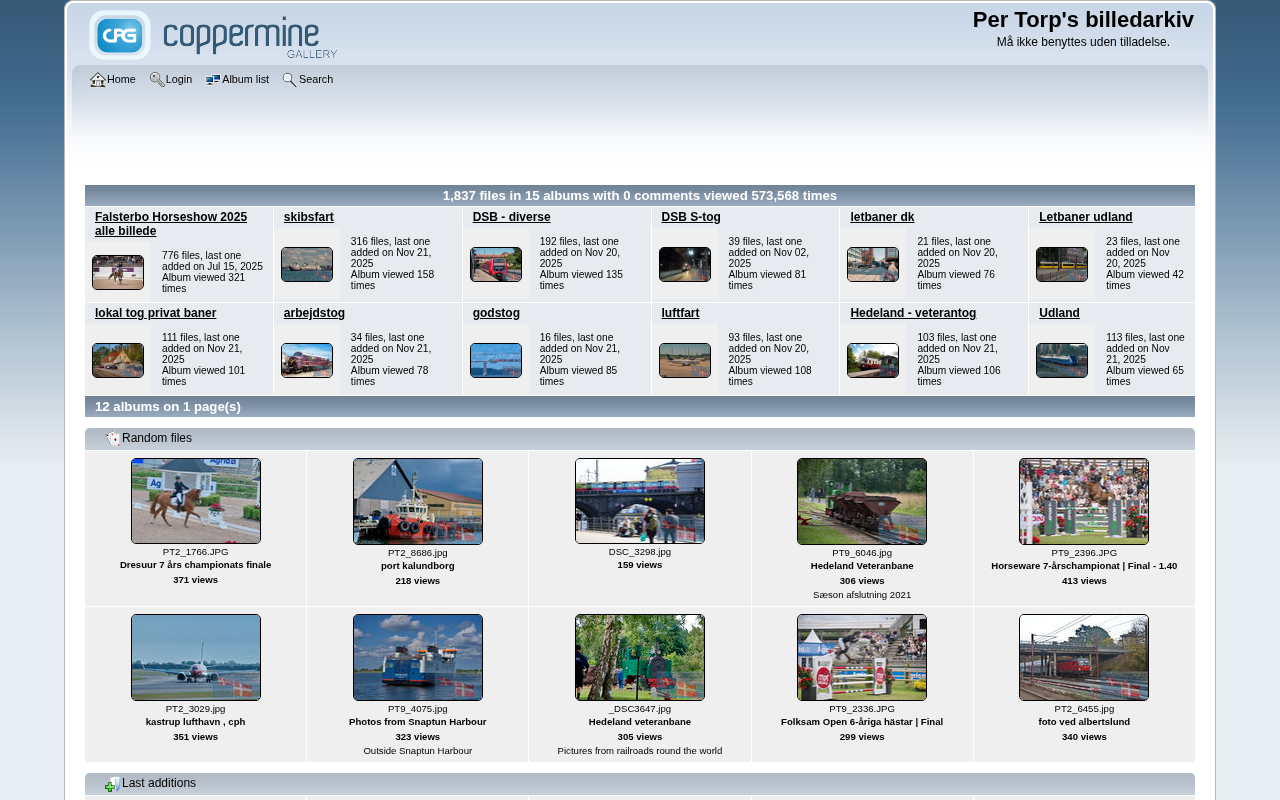Open the Hedeland - veterantog album link
Image resolution: width=1280 pixels, height=800 pixels.
point(913,313)
